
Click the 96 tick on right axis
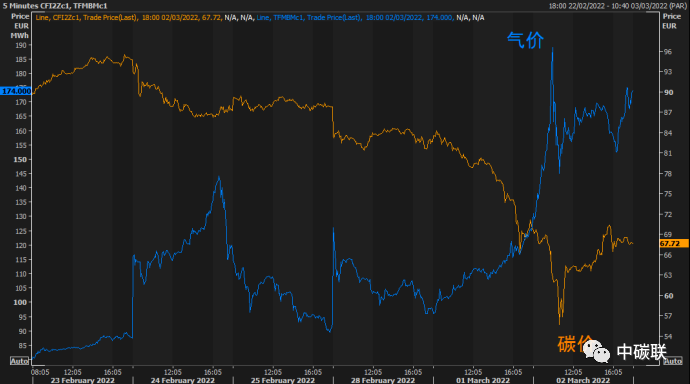click(x=668, y=51)
